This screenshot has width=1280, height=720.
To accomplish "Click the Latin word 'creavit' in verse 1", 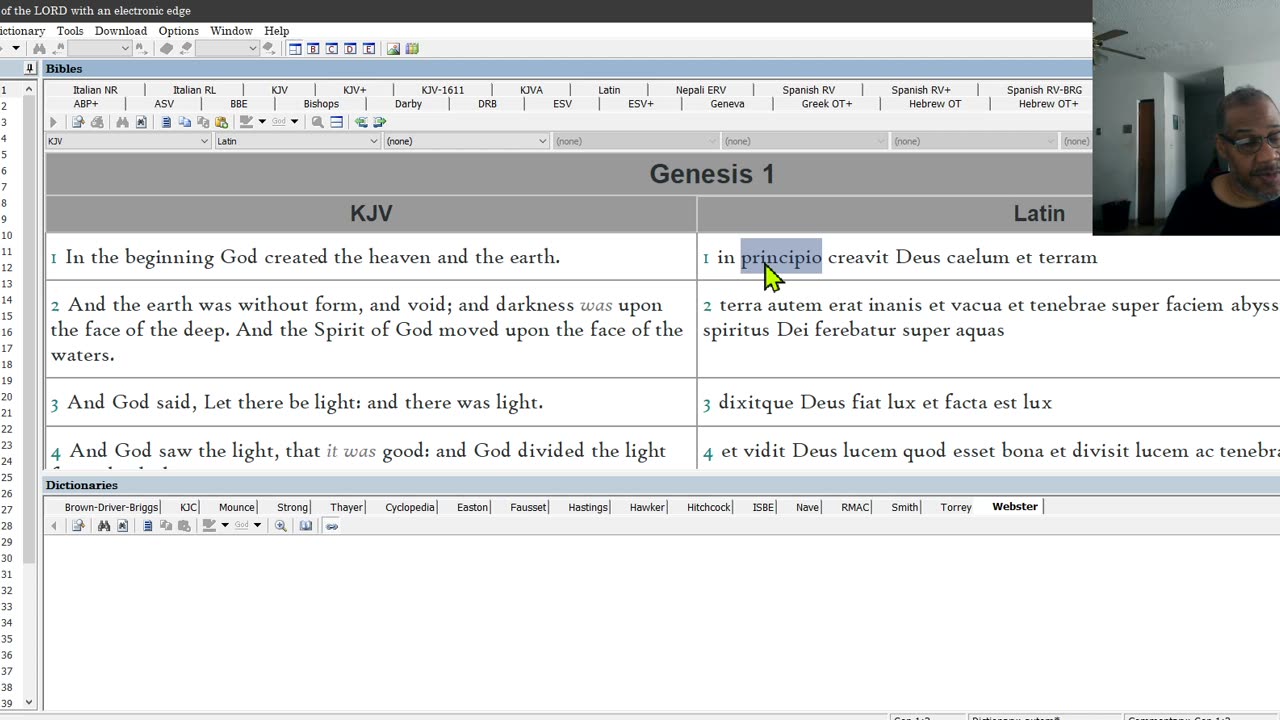I will pyautogui.click(x=858, y=257).
